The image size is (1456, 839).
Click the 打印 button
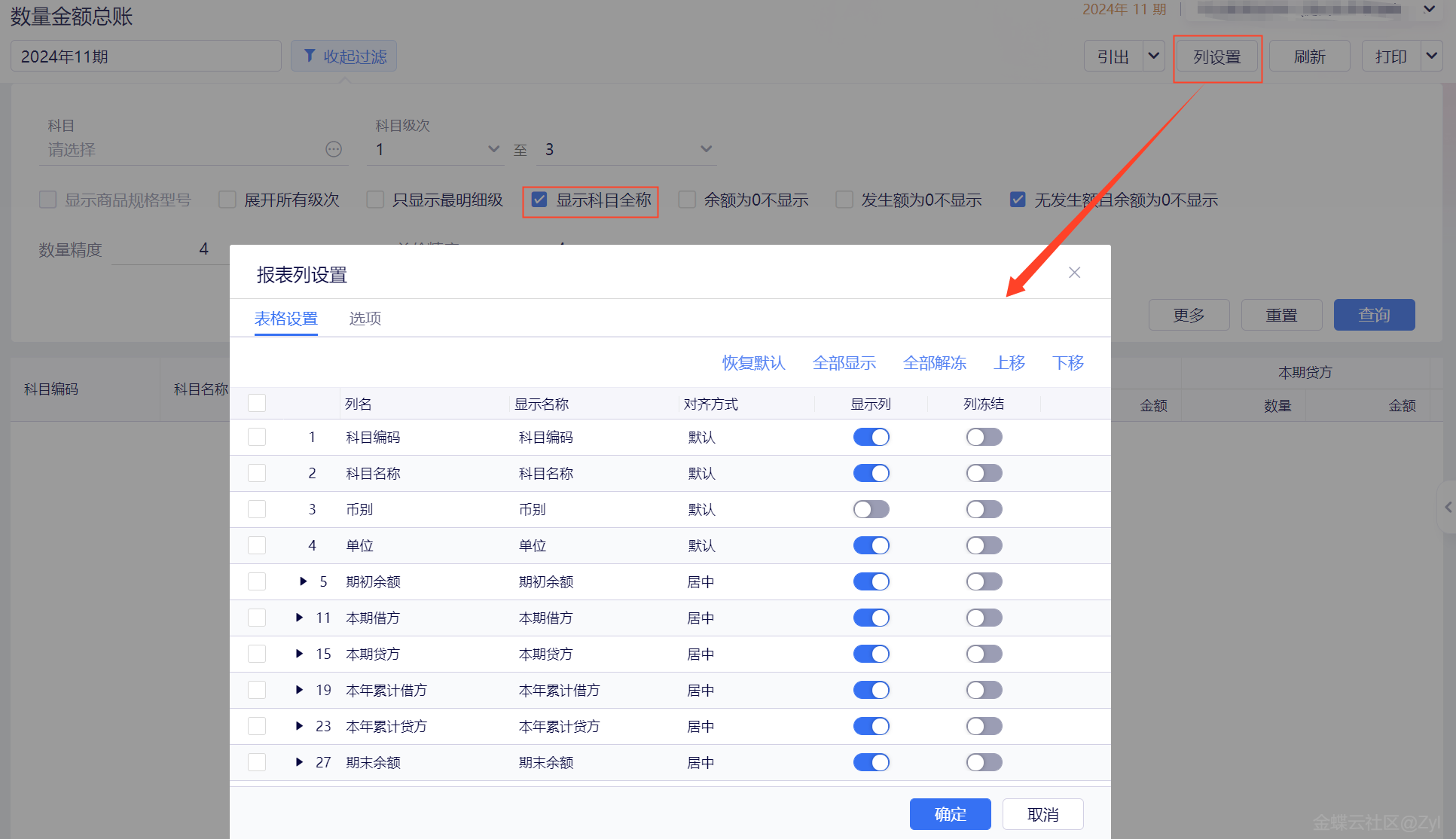click(1391, 56)
